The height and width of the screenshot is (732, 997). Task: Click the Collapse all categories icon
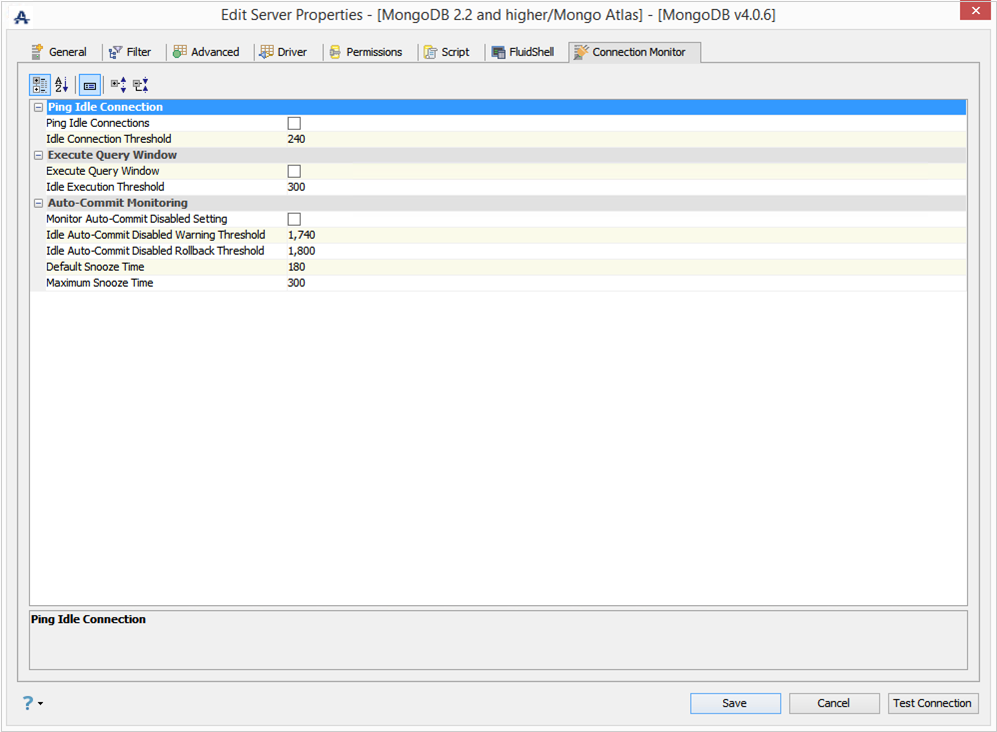tap(141, 85)
